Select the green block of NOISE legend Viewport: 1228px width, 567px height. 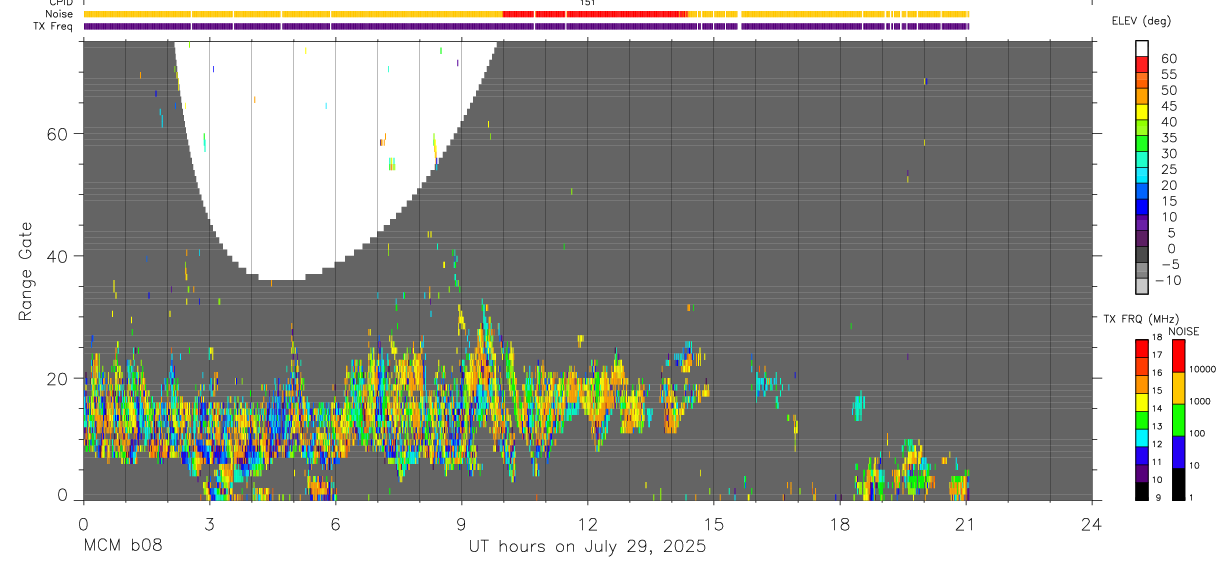point(1178,420)
